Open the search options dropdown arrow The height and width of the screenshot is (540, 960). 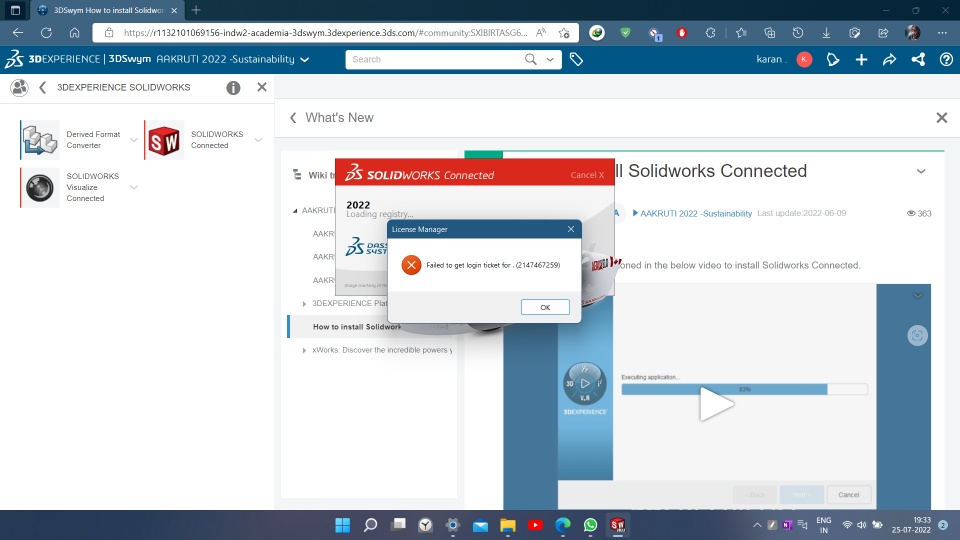[550, 59]
